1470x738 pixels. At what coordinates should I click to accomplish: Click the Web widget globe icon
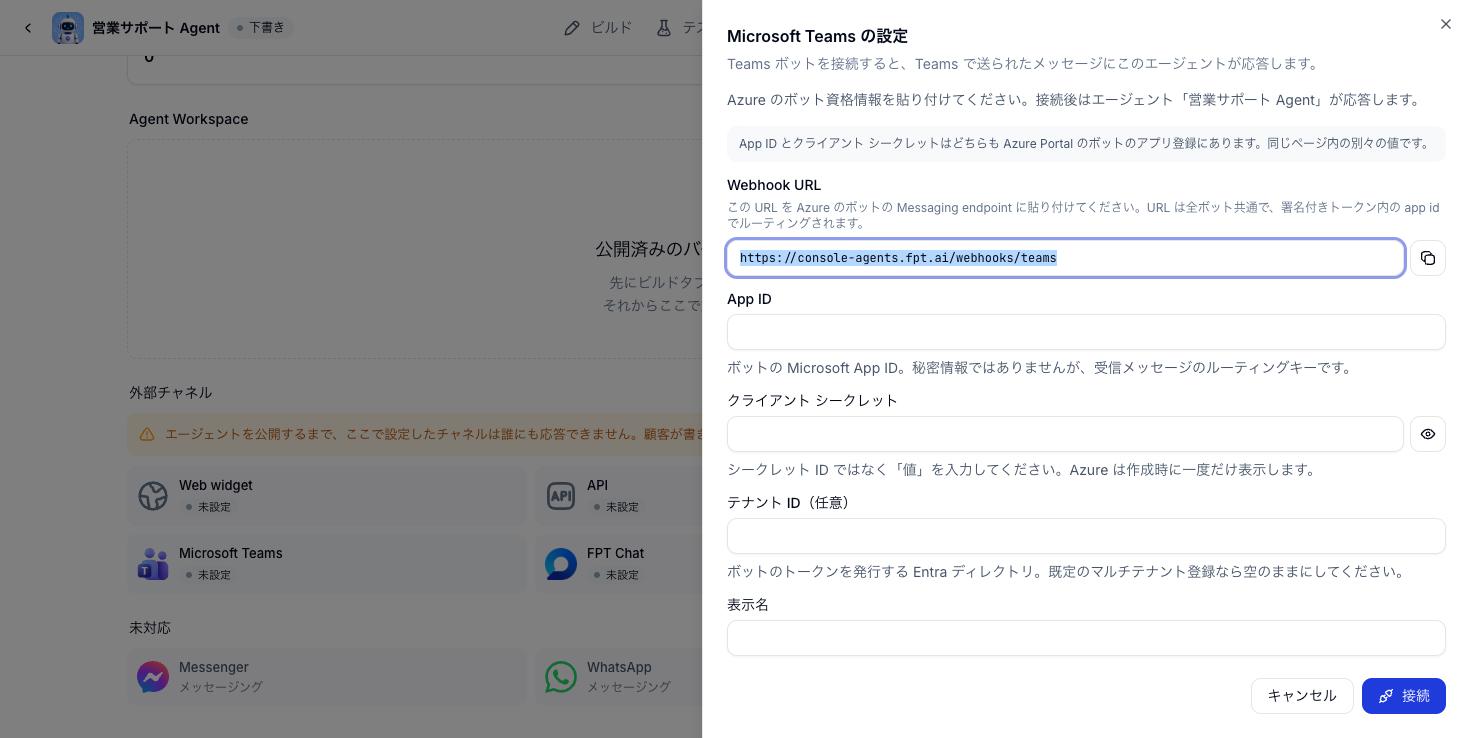[x=153, y=495]
